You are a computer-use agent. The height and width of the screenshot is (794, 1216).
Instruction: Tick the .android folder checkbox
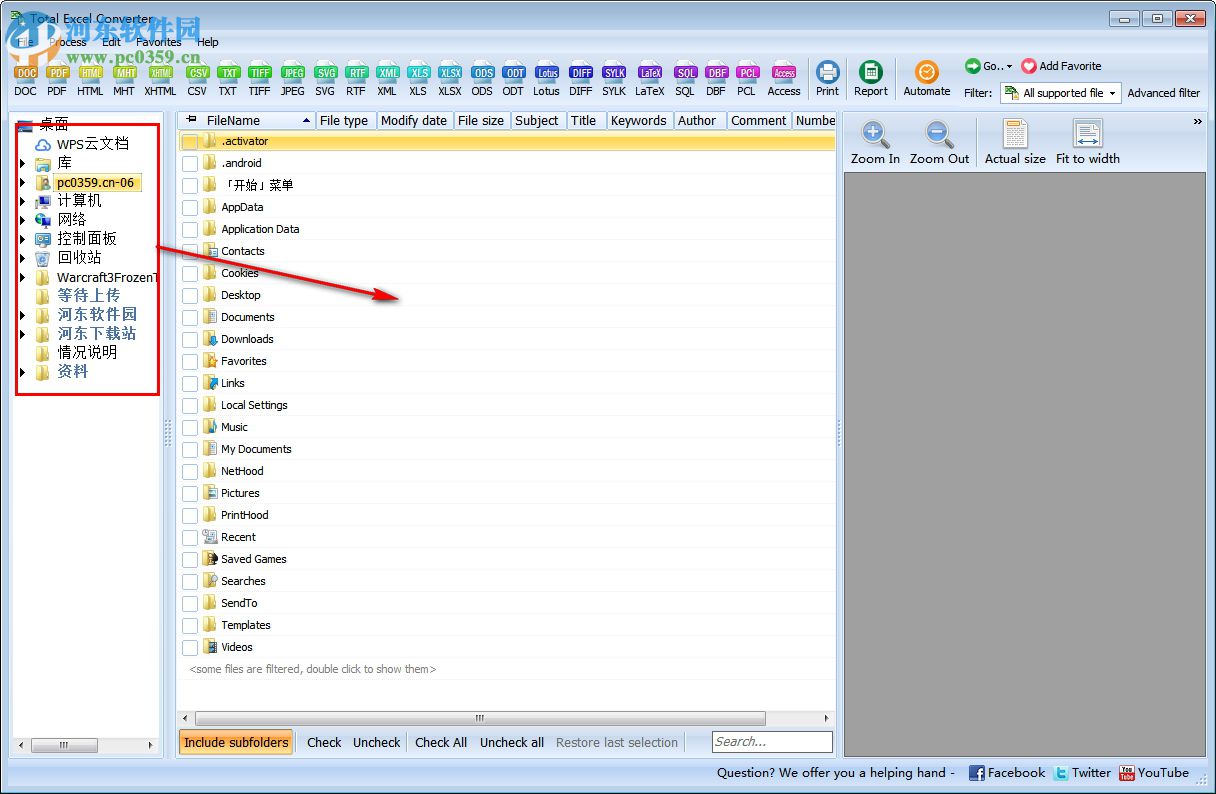(189, 163)
